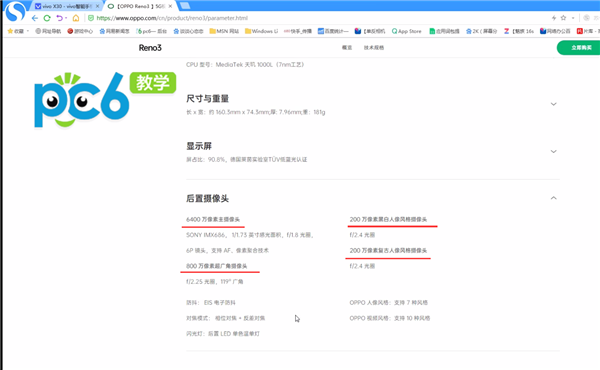This screenshot has height=370, width=600.
Task: Click the green security shield in address bar
Action: [91, 18]
